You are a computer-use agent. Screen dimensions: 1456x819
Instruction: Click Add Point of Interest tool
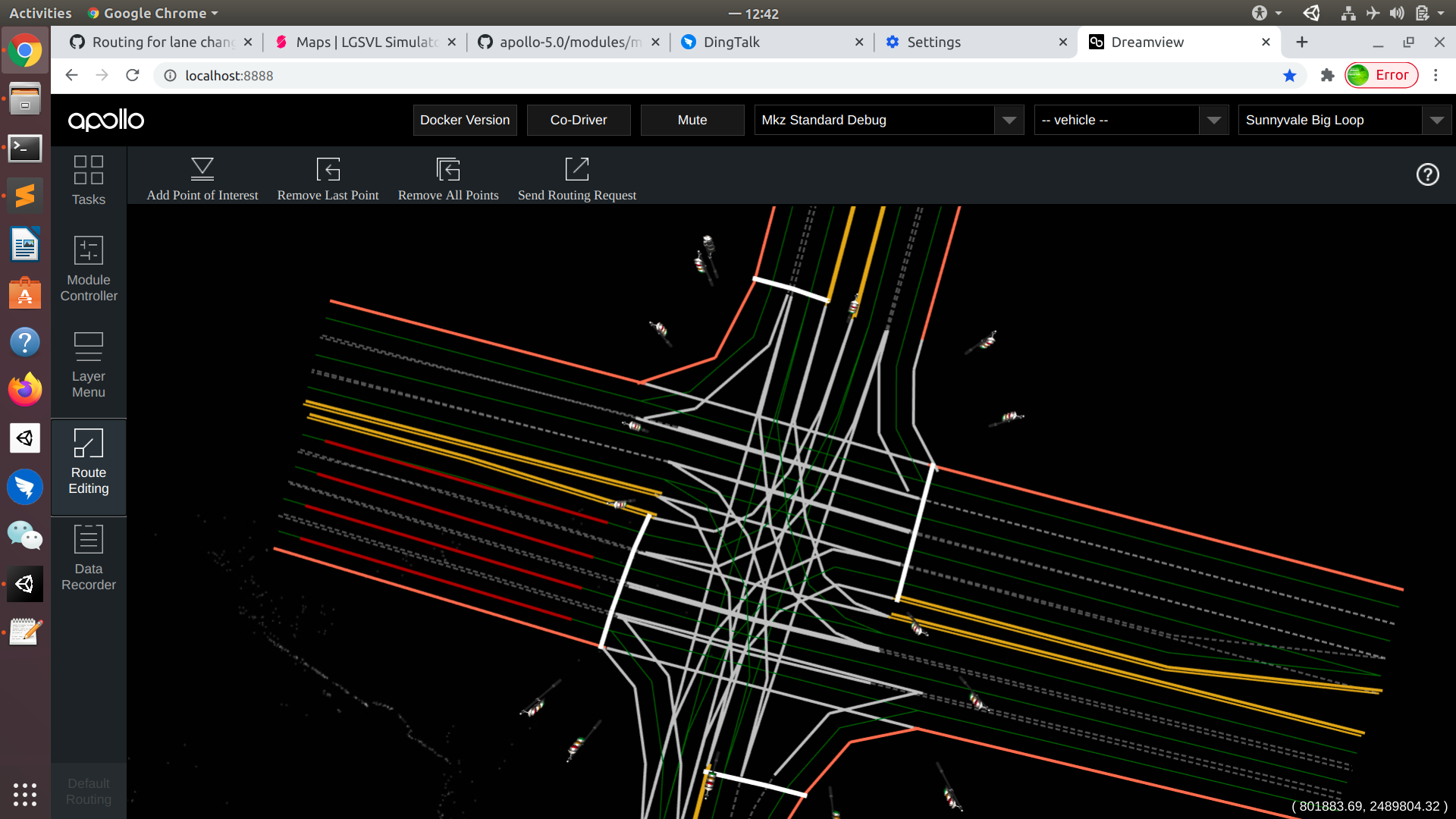pyautogui.click(x=202, y=179)
